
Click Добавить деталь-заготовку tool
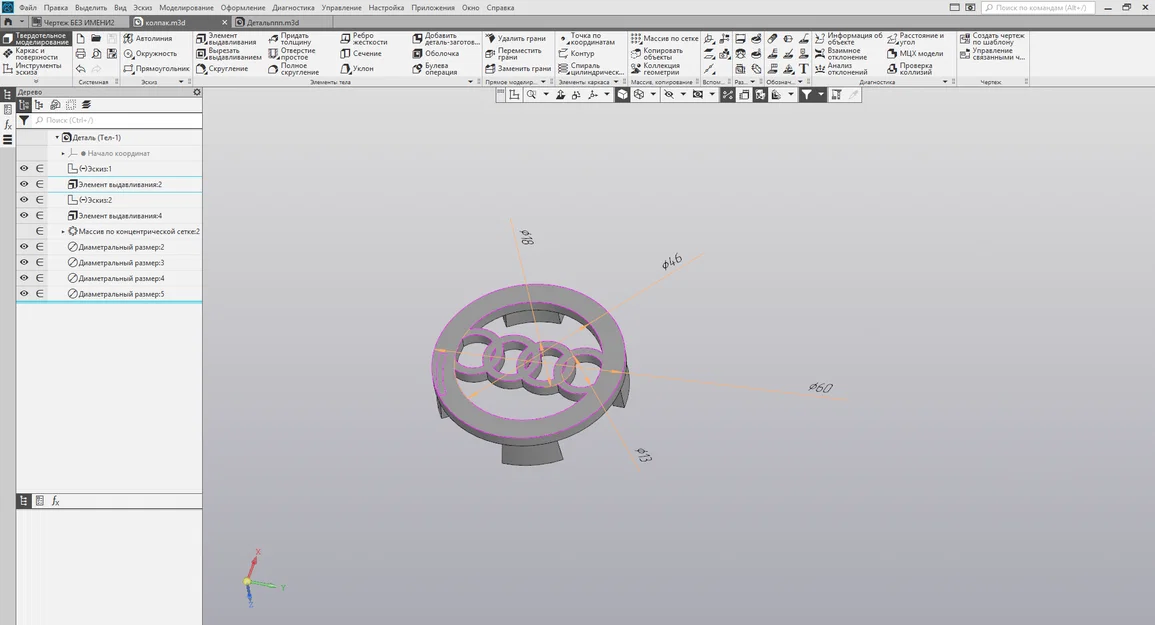pyautogui.click(x=446, y=38)
